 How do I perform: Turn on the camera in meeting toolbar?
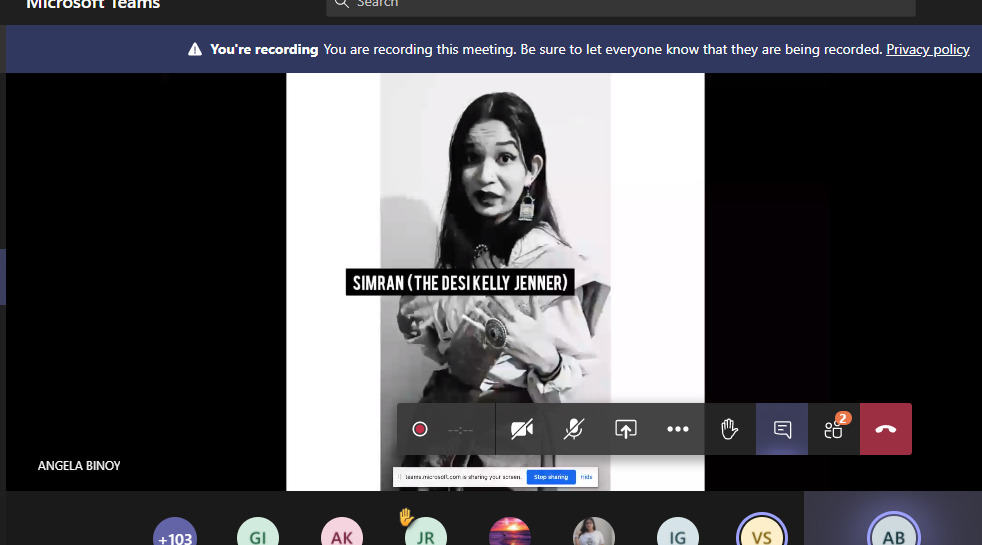(522, 429)
